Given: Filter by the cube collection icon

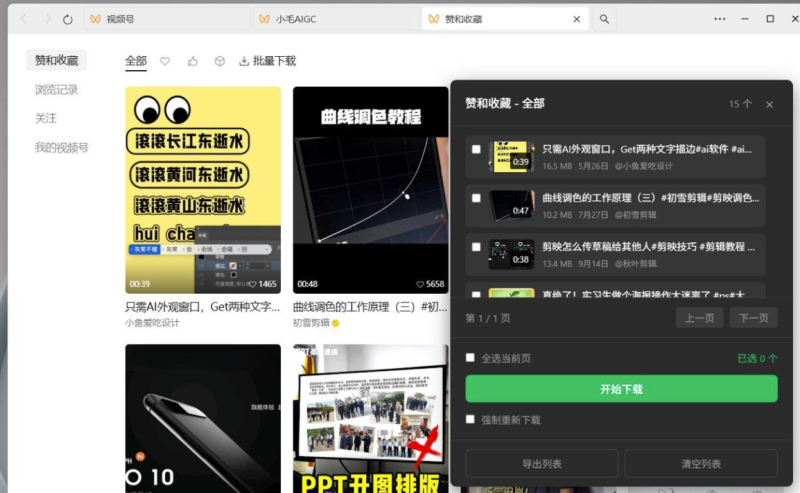Looking at the screenshot, I should [x=219, y=61].
